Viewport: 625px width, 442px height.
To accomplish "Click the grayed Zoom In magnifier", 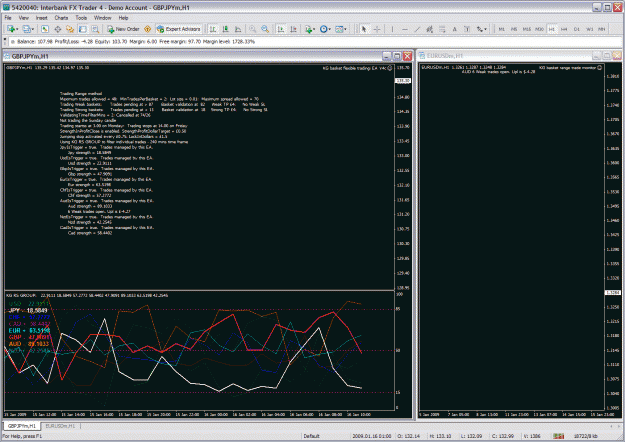I will (252, 29).
